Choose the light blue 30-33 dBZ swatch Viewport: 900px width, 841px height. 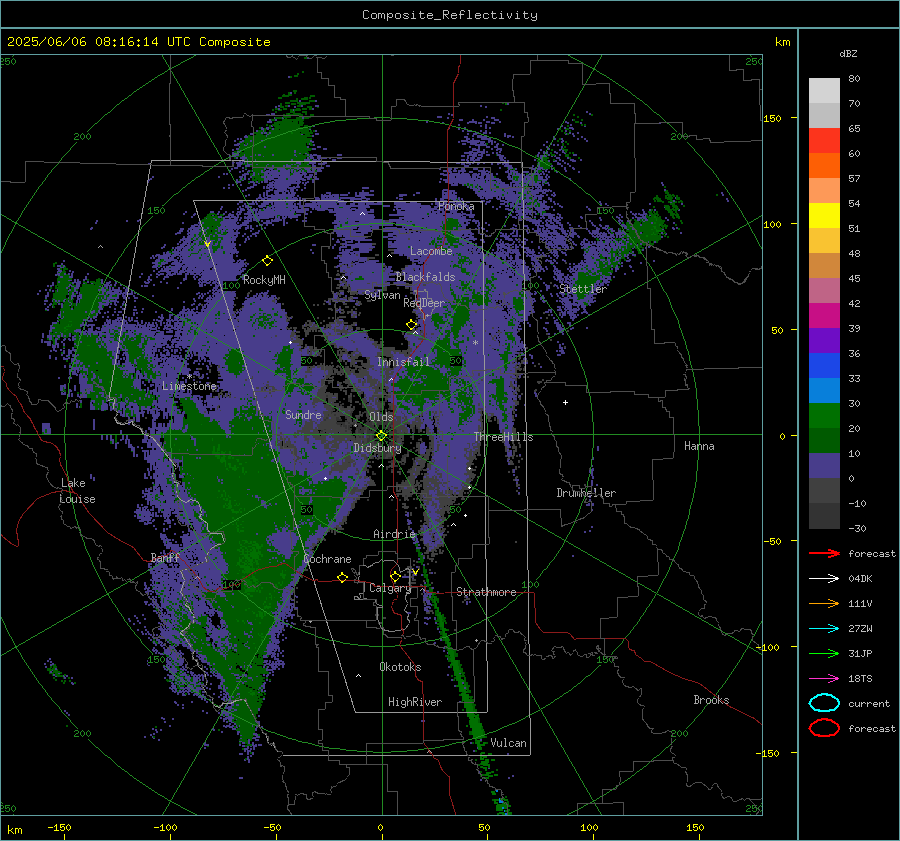[x=824, y=391]
